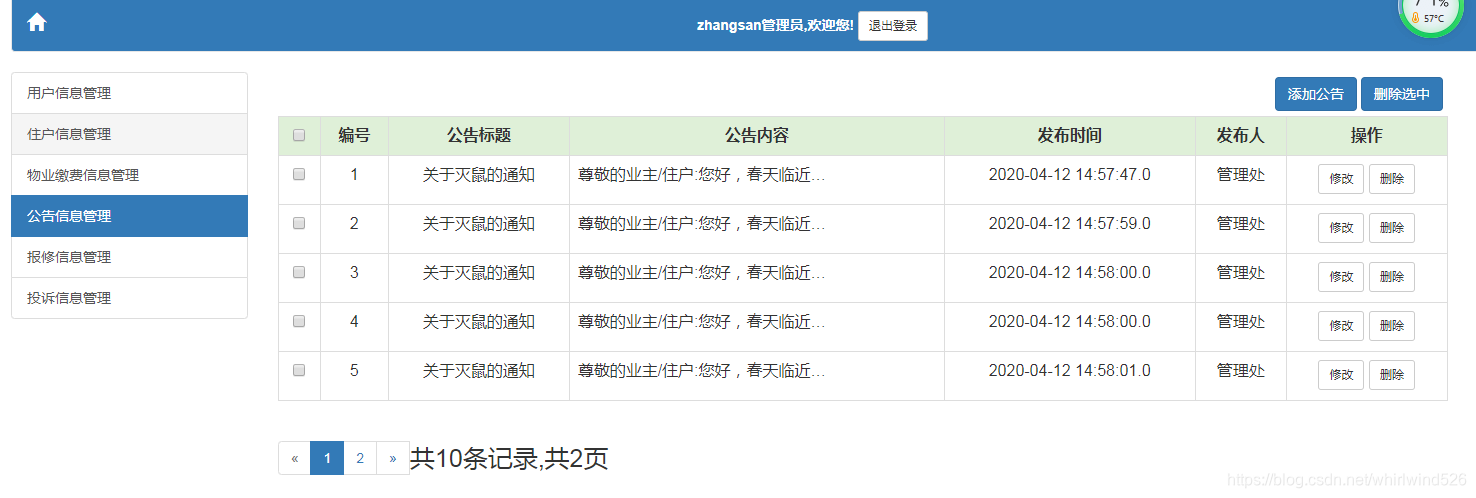This screenshot has width=1476, height=498.
Task: Open 报修信息管理 menu
Action: point(129,257)
